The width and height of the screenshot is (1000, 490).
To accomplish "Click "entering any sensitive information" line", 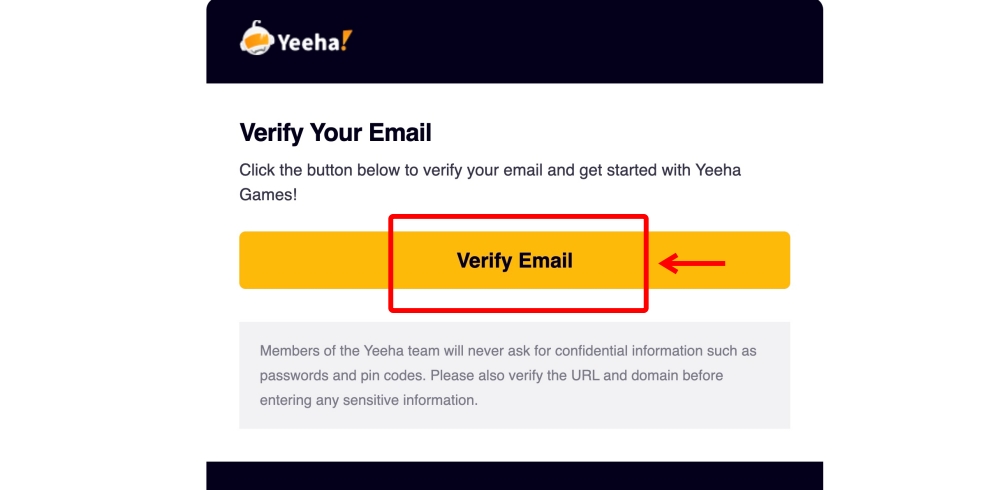I will [x=369, y=401].
